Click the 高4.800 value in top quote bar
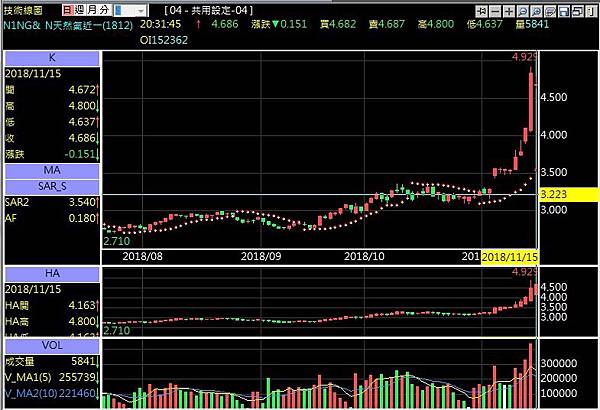600x410 pixels. coord(436,24)
